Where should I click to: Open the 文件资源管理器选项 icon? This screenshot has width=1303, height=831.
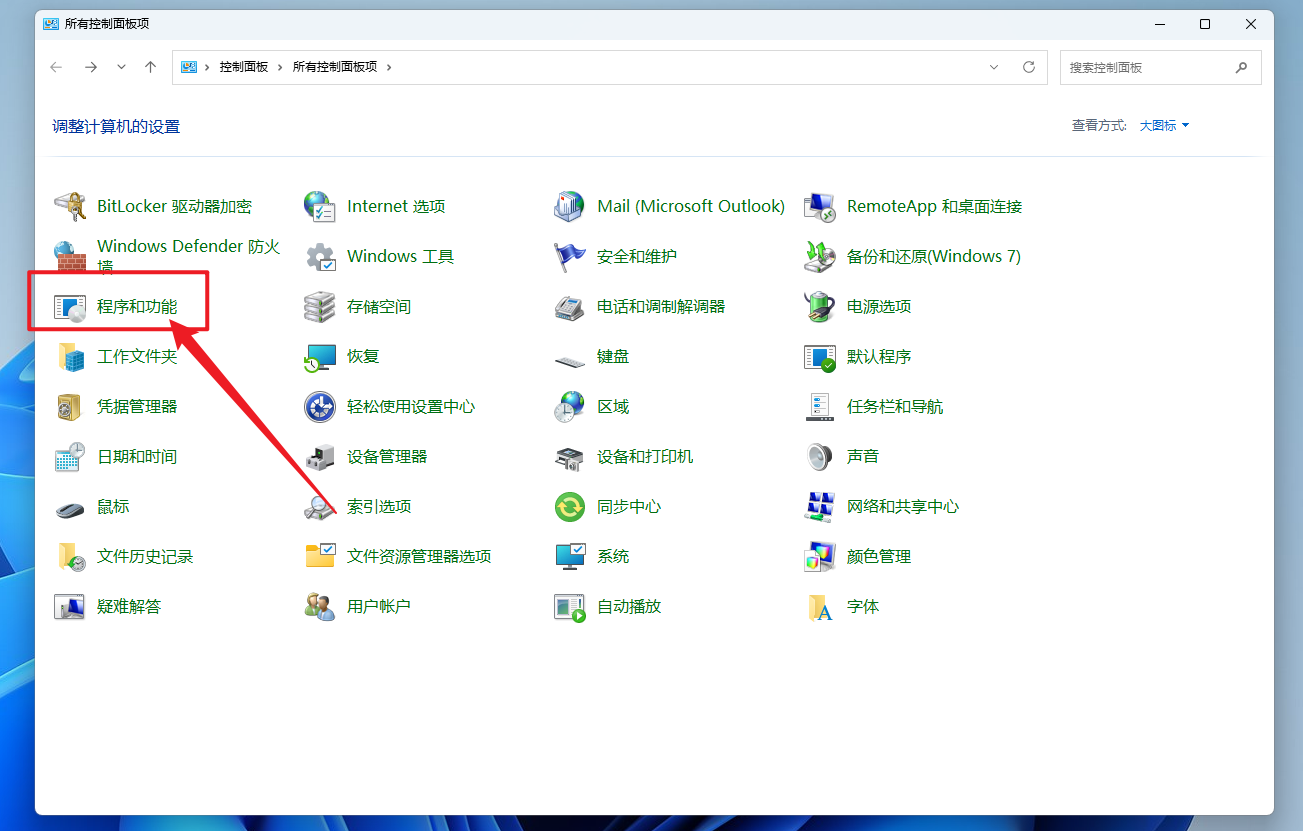click(x=320, y=557)
